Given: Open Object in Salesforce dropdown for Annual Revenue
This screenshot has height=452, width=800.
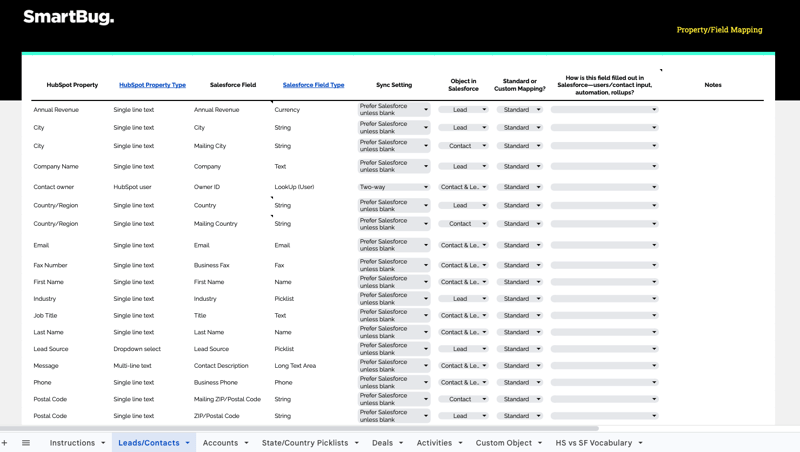Looking at the screenshot, I should coord(463,110).
